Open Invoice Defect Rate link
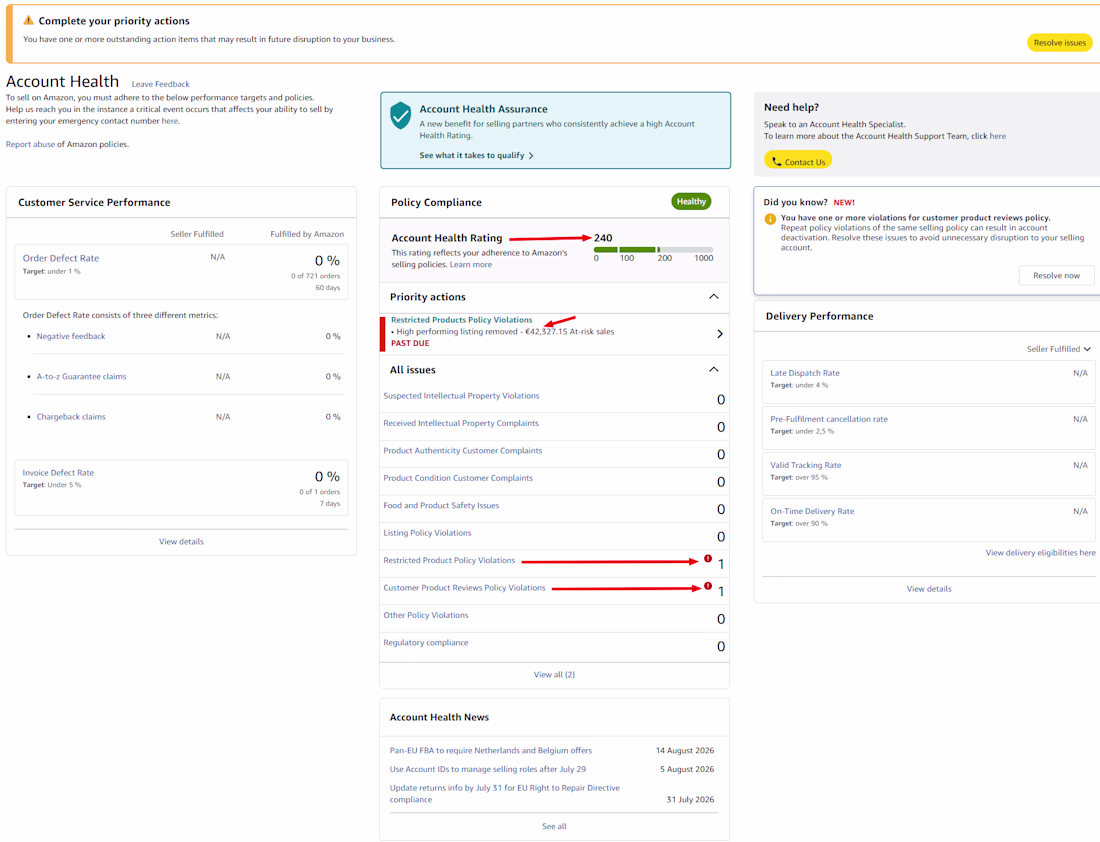 (58, 473)
